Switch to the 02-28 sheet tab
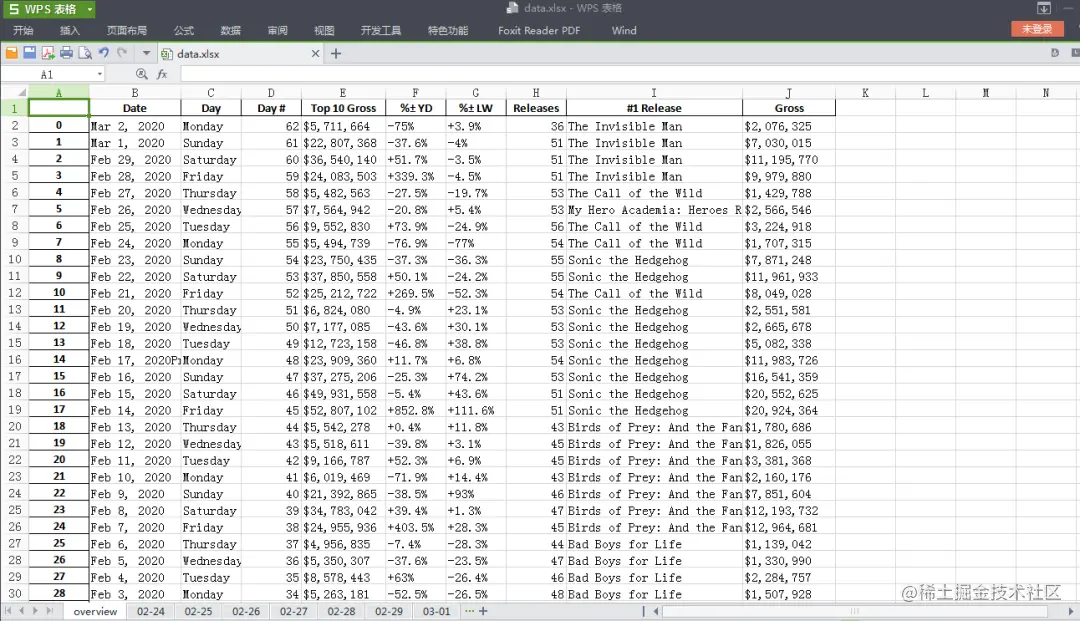The width and height of the screenshot is (1080, 621). pos(341,611)
